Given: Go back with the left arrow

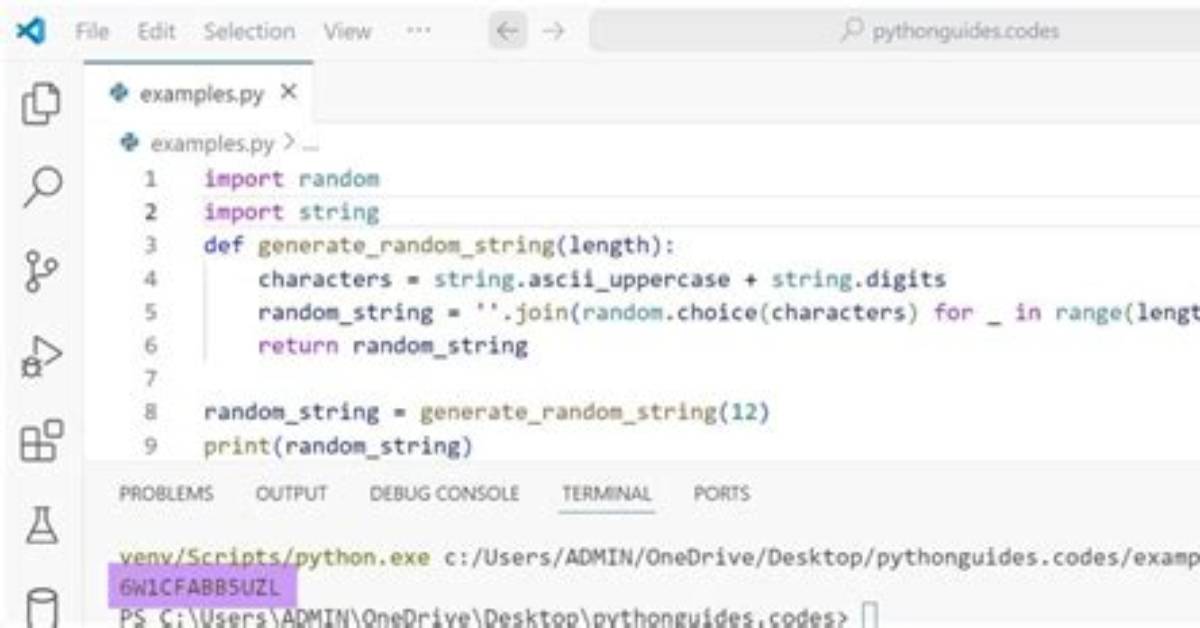Looking at the screenshot, I should pyautogui.click(x=508, y=31).
